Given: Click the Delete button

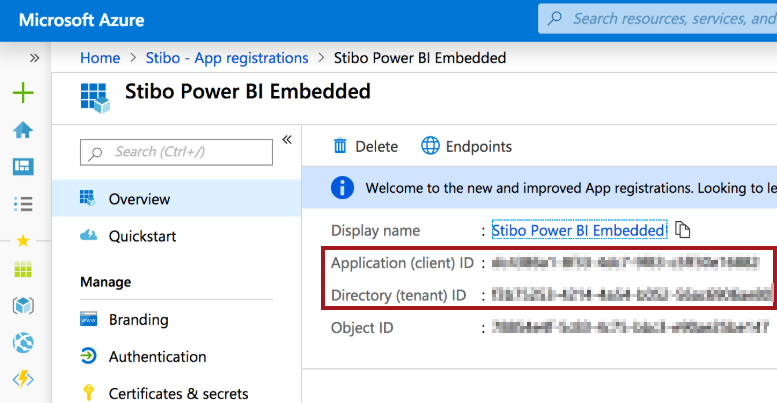Looking at the screenshot, I should click(x=365, y=146).
